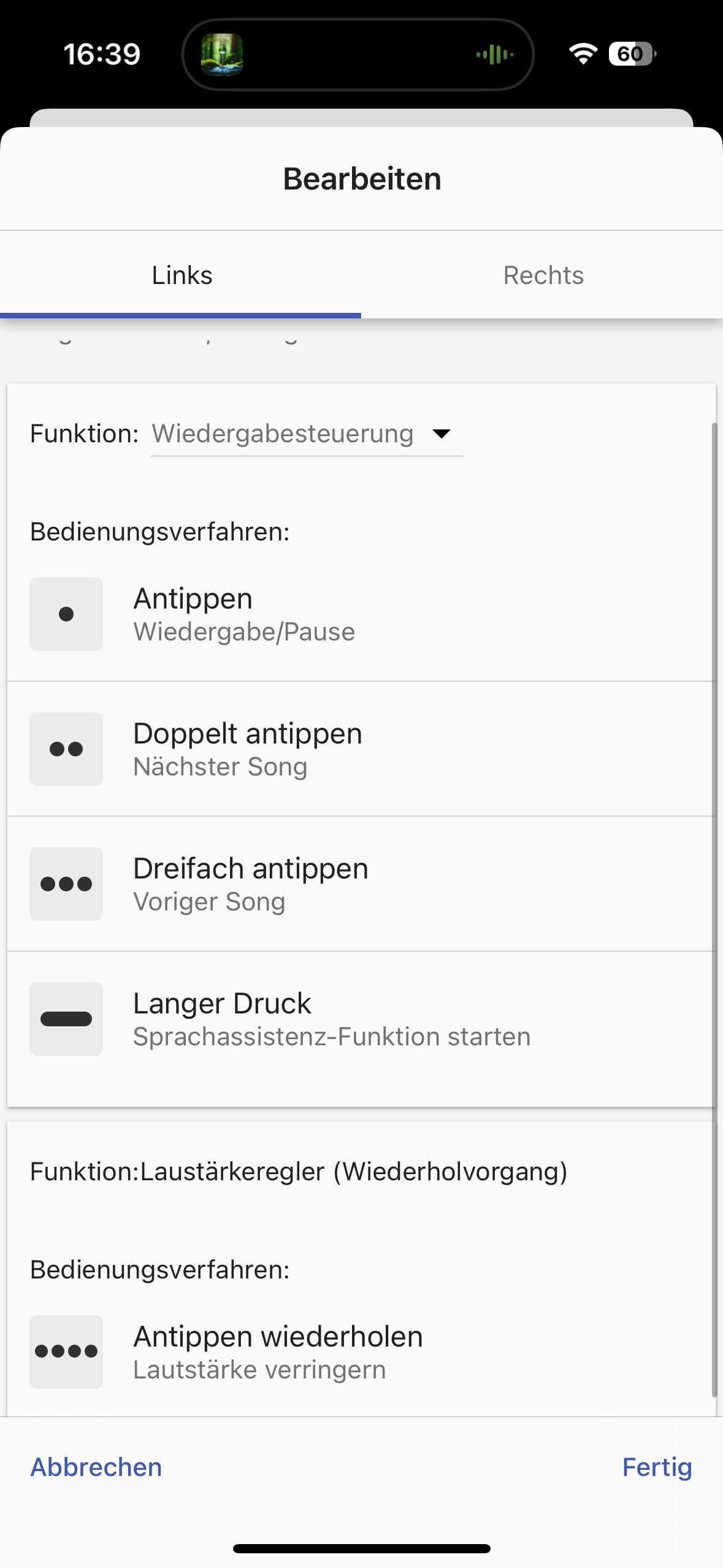Screen dimensions: 723x1568
Task: Tap the four-dot Antippen wiederholen icon
Action: (x=66, y=1351)
